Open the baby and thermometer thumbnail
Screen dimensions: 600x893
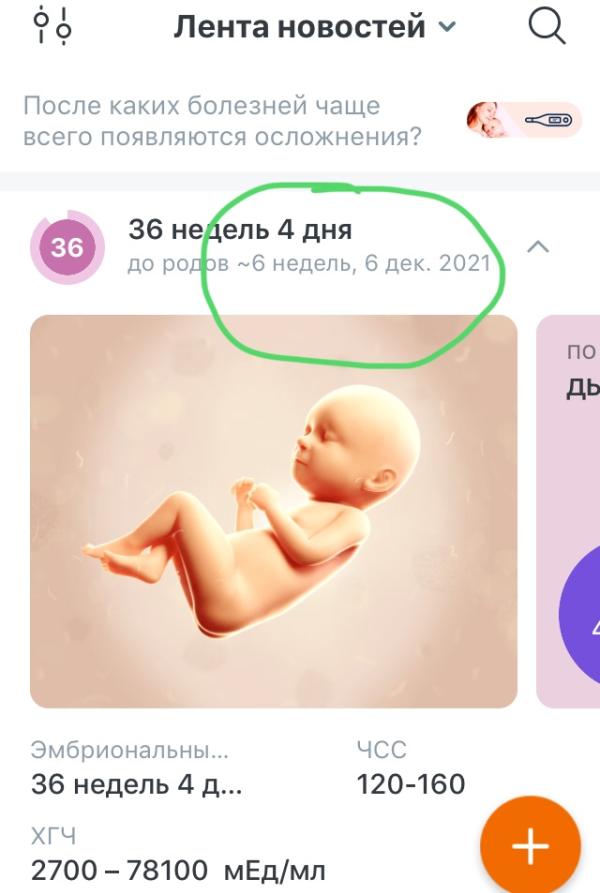pyautogui.click(x=524, y=120)
